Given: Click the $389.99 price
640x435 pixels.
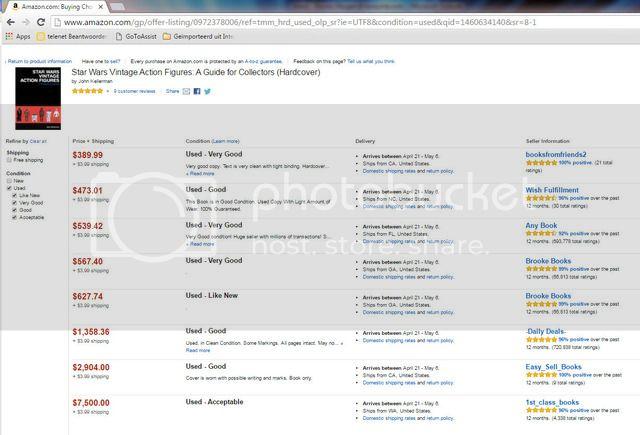Looking at the screenshot, I should [x=88, y=155].
